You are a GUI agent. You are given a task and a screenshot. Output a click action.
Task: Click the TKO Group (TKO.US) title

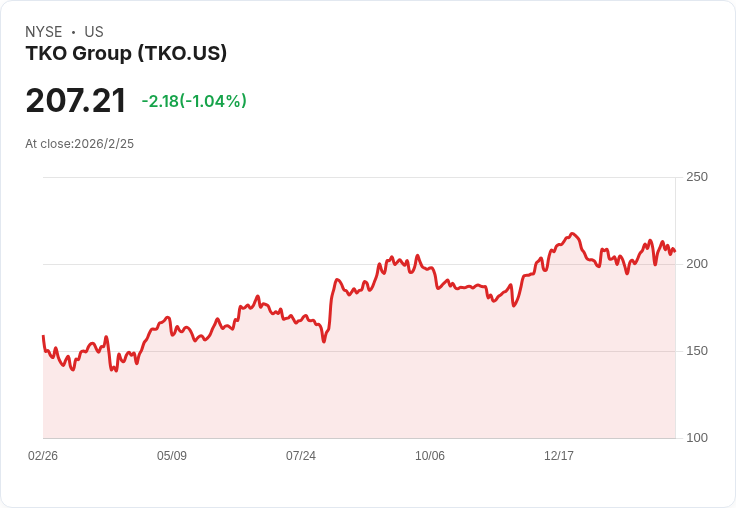pyautogui.click(x=126, y=53)
